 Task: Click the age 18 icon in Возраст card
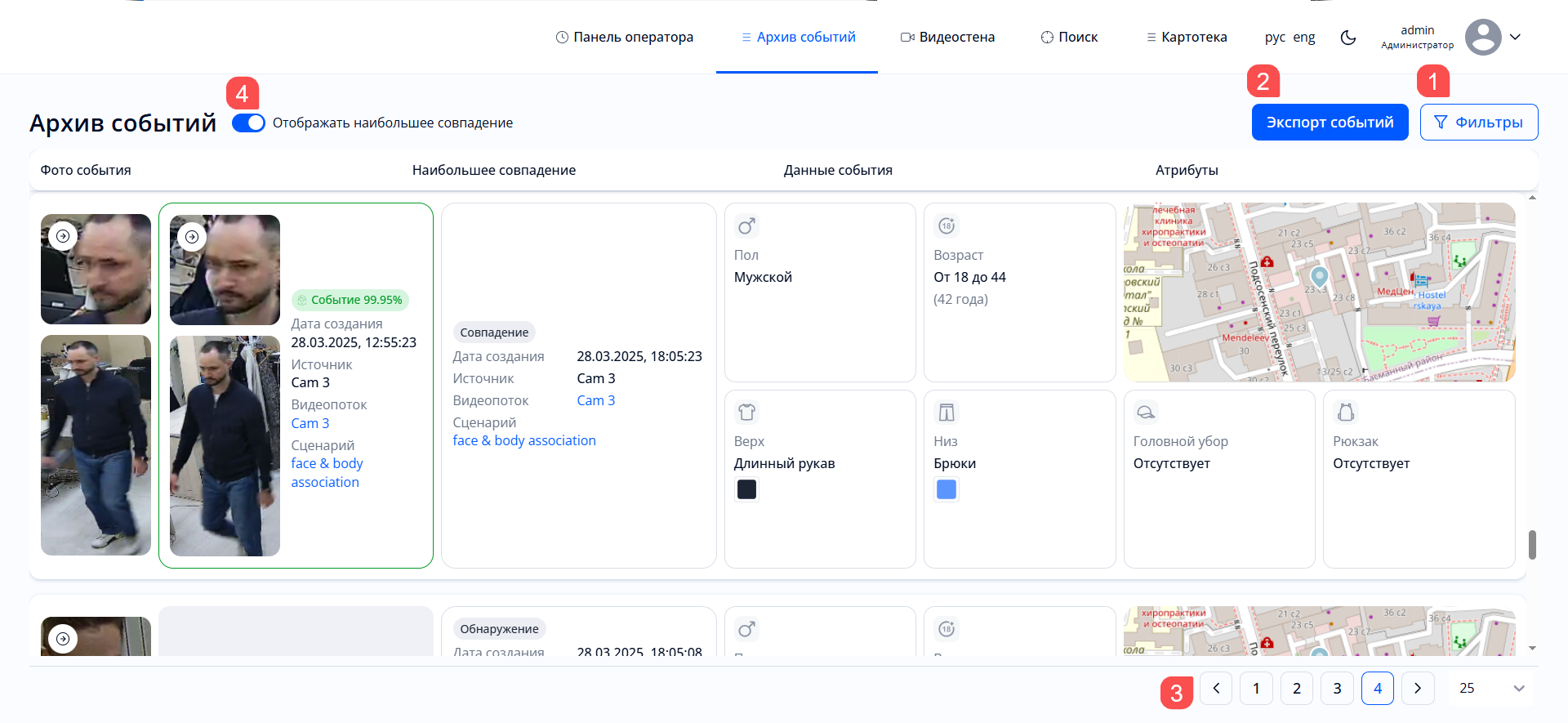pos(947,226)
